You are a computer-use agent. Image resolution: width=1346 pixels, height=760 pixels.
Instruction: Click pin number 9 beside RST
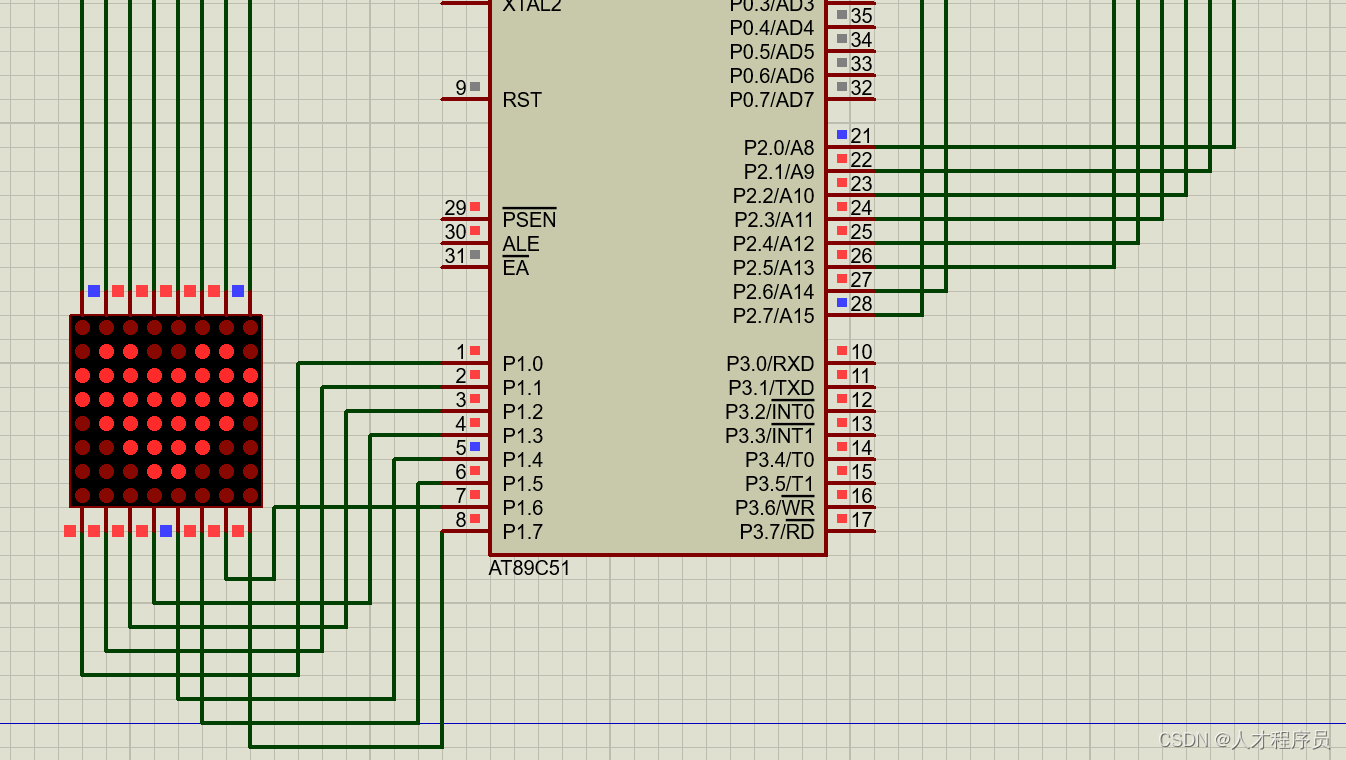[x=461, y=88]
